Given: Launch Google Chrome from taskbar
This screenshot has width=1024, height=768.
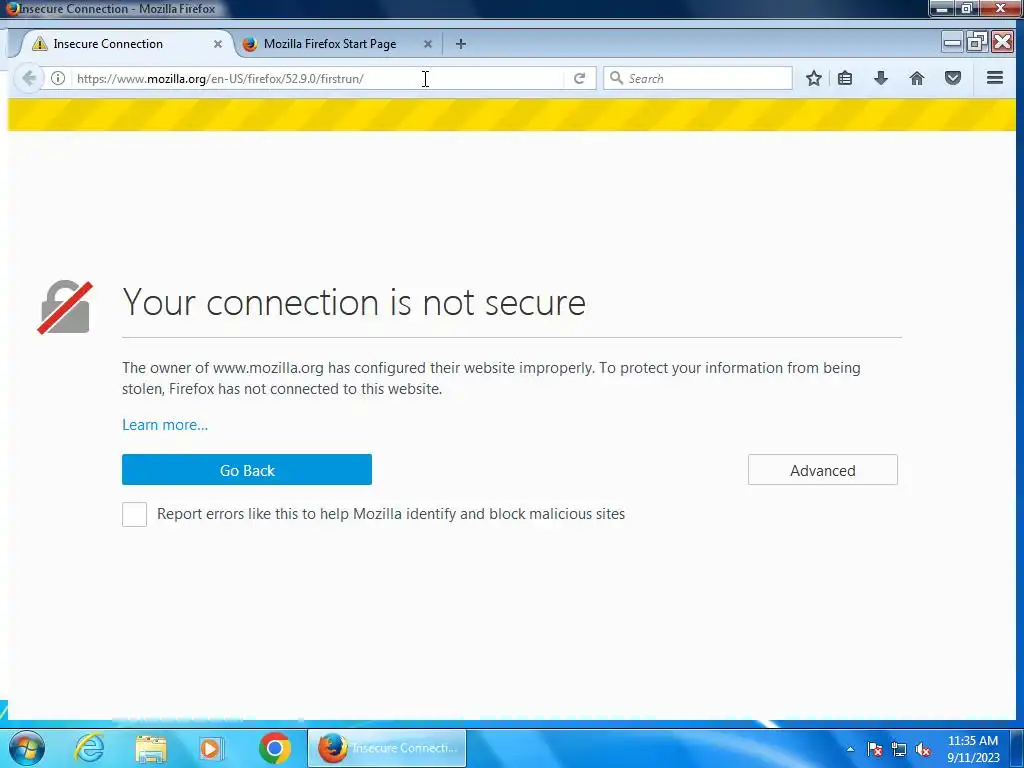Looking at the screenshot, I should coord(275,748).
